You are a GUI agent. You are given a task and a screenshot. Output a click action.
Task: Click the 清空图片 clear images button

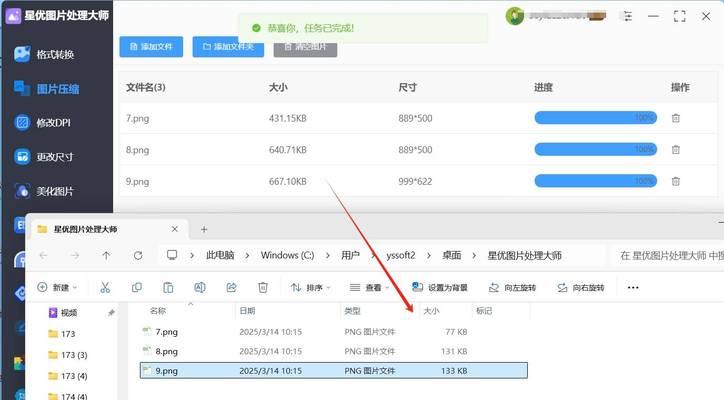pyautogui.click(x=305, y=48)
